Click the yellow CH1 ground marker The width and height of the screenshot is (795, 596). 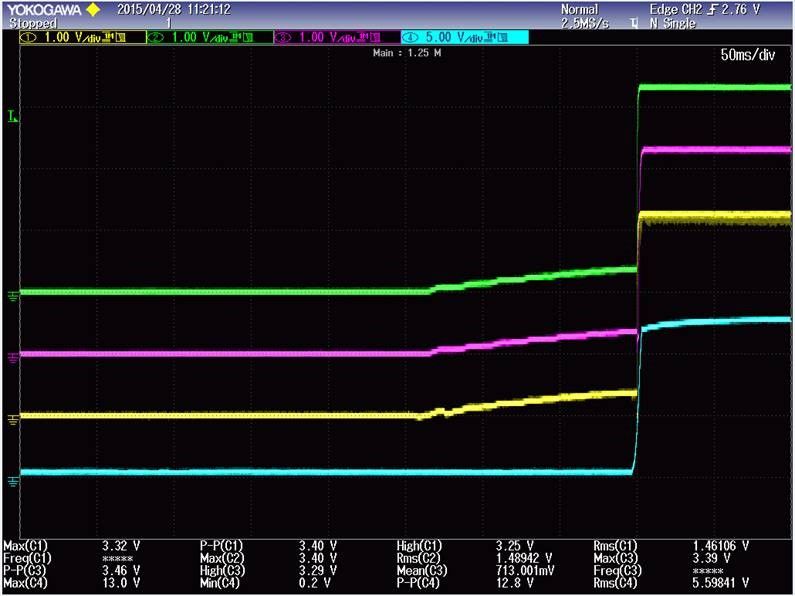point(13,419)
